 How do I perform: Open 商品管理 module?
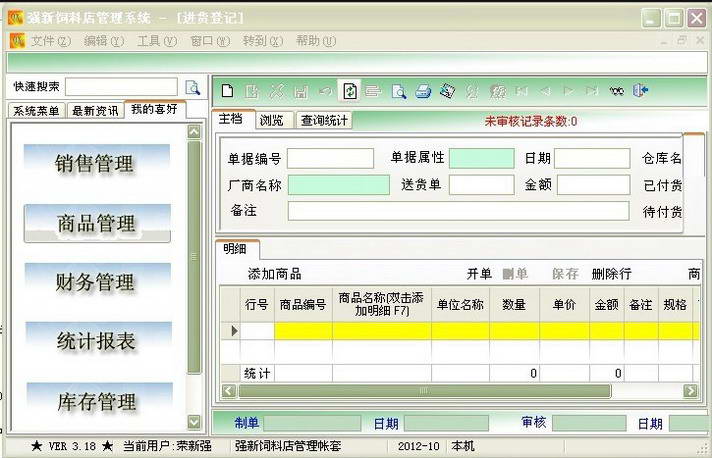click(97, 223)
